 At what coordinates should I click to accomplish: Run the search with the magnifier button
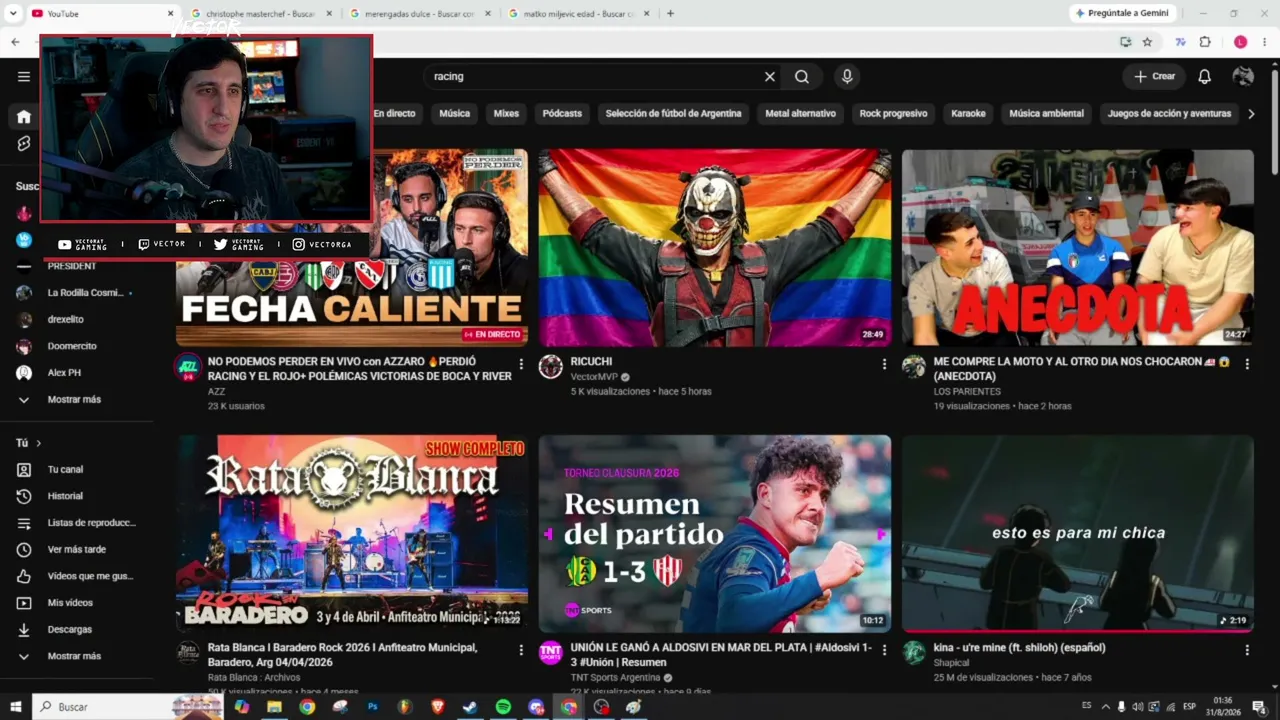click(802, 76)
